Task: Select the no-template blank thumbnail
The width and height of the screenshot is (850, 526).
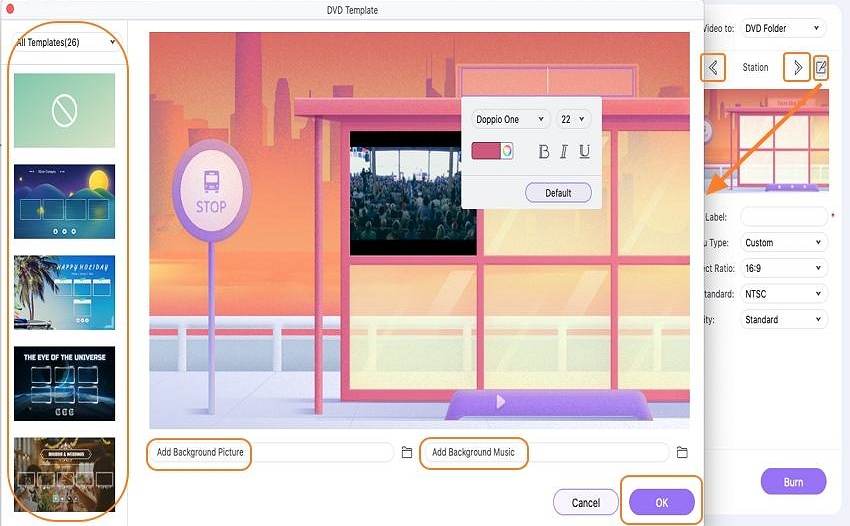Action: (65, 111)
